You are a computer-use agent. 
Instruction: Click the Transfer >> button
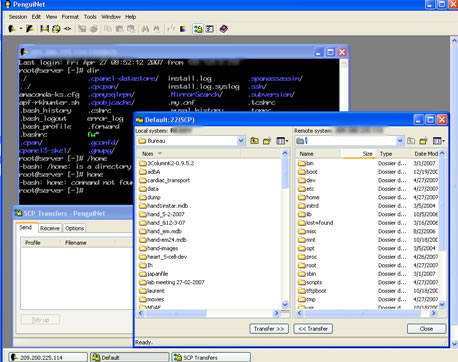(x=269, y=329)
